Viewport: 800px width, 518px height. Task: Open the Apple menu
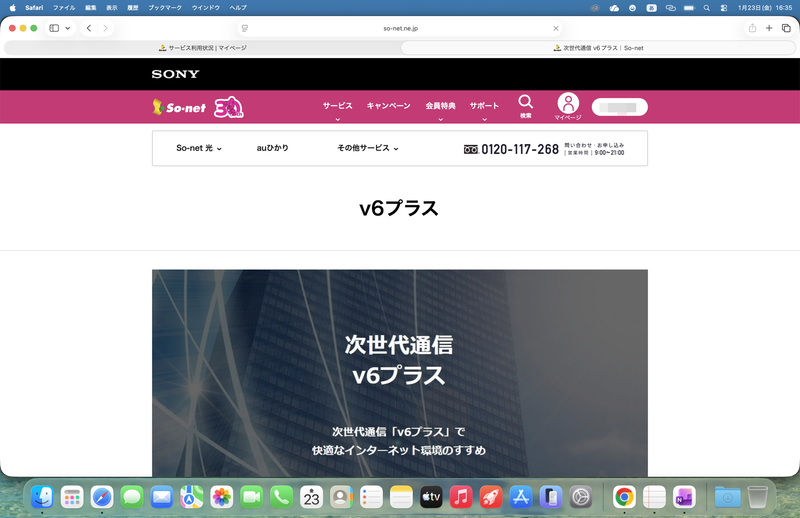pos(13,8)
